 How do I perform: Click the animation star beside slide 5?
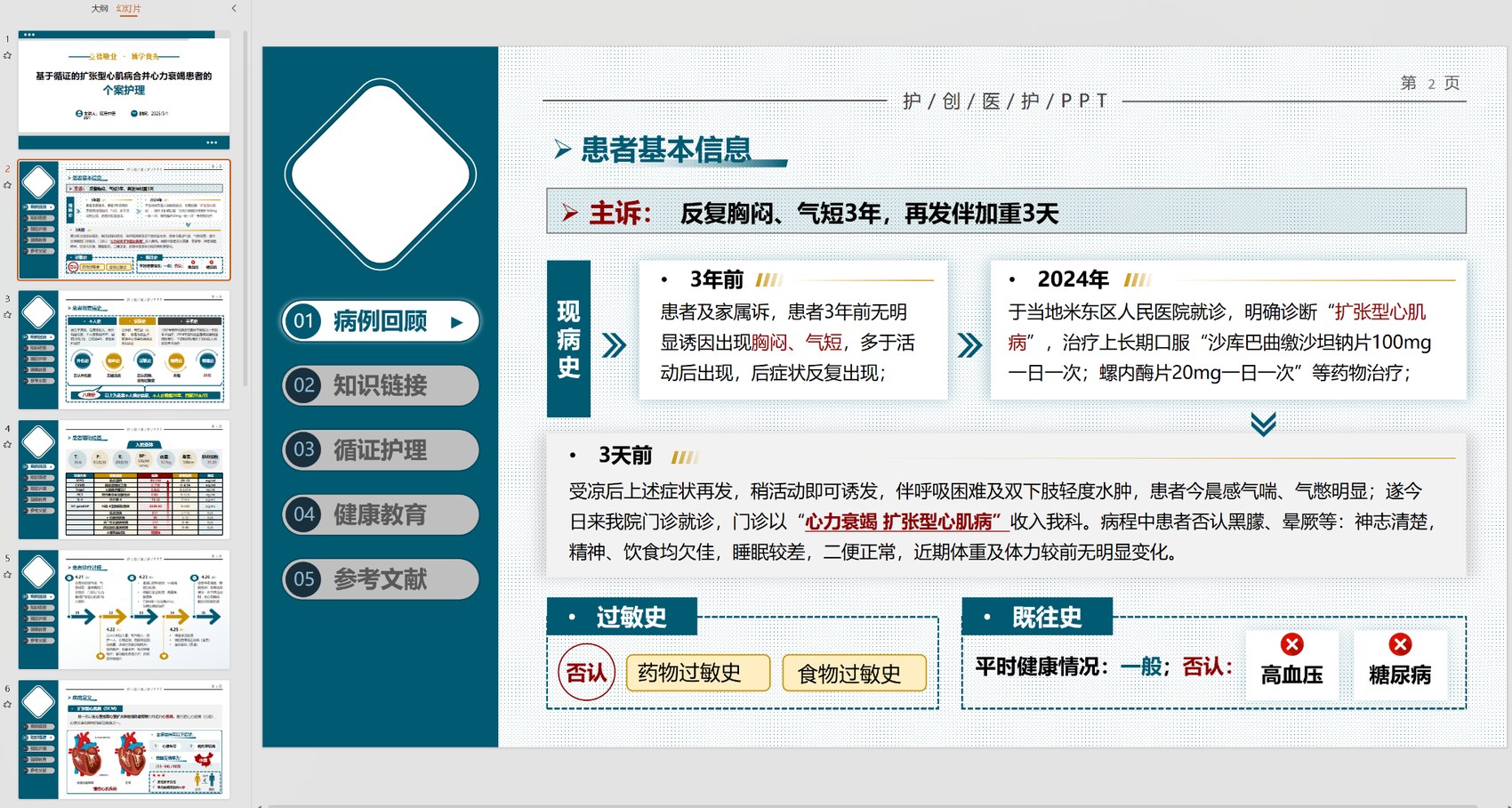[8, 575]
